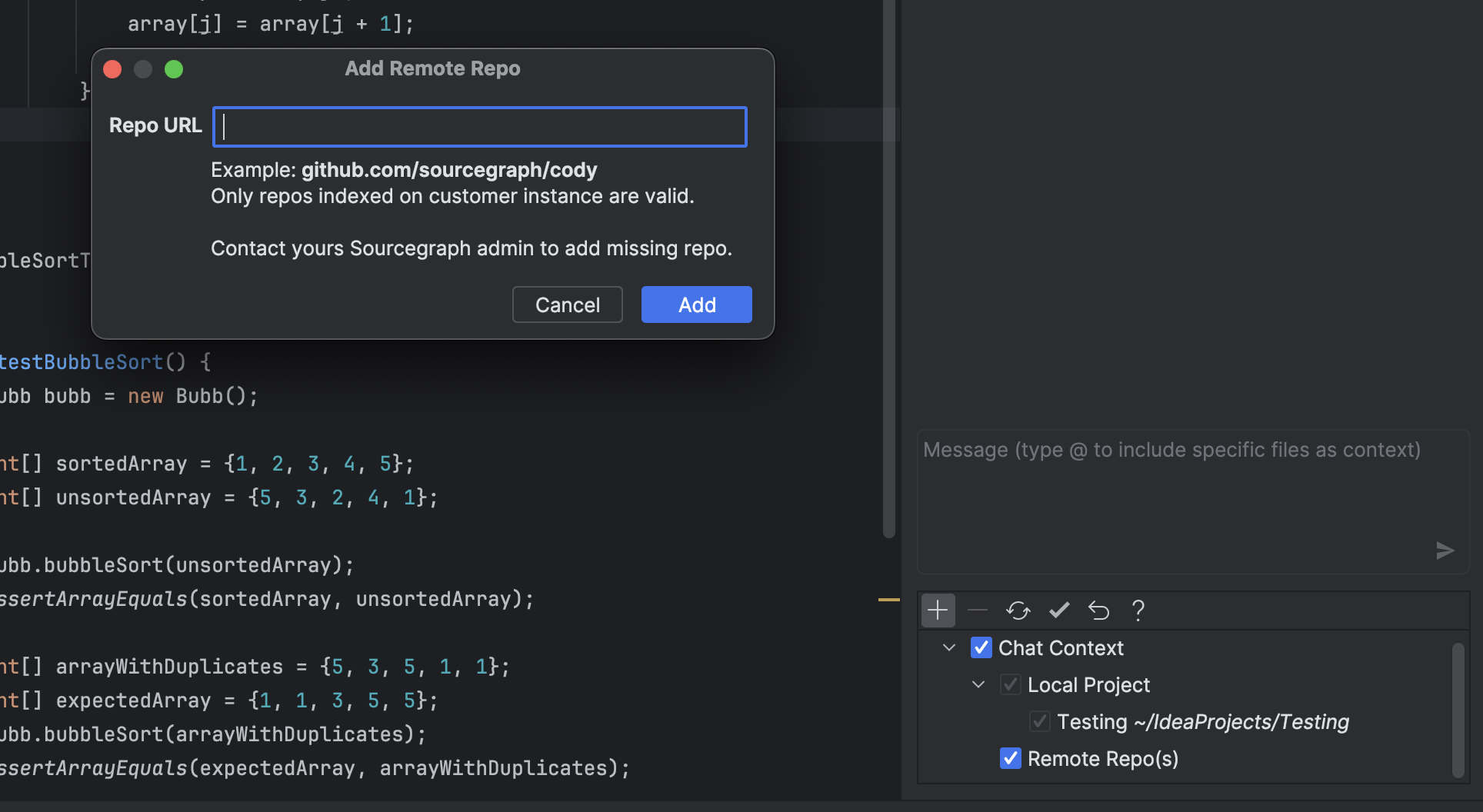Click the 'Remote Repo(s)' tree label
Viewport: 1483px width, 812px height.
[x=1103, y=759]
